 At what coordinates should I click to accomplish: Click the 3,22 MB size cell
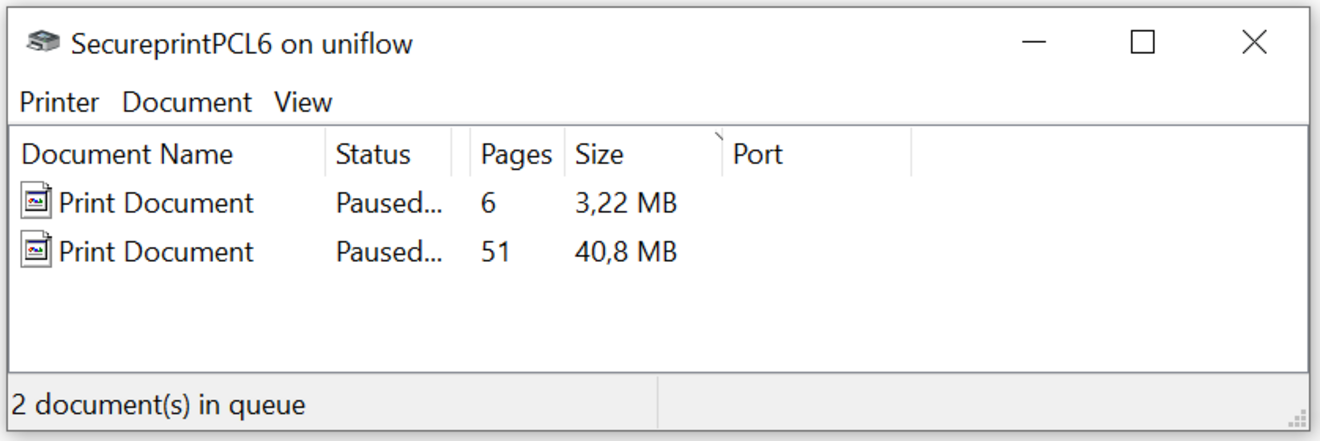click(x=626, y=203)
